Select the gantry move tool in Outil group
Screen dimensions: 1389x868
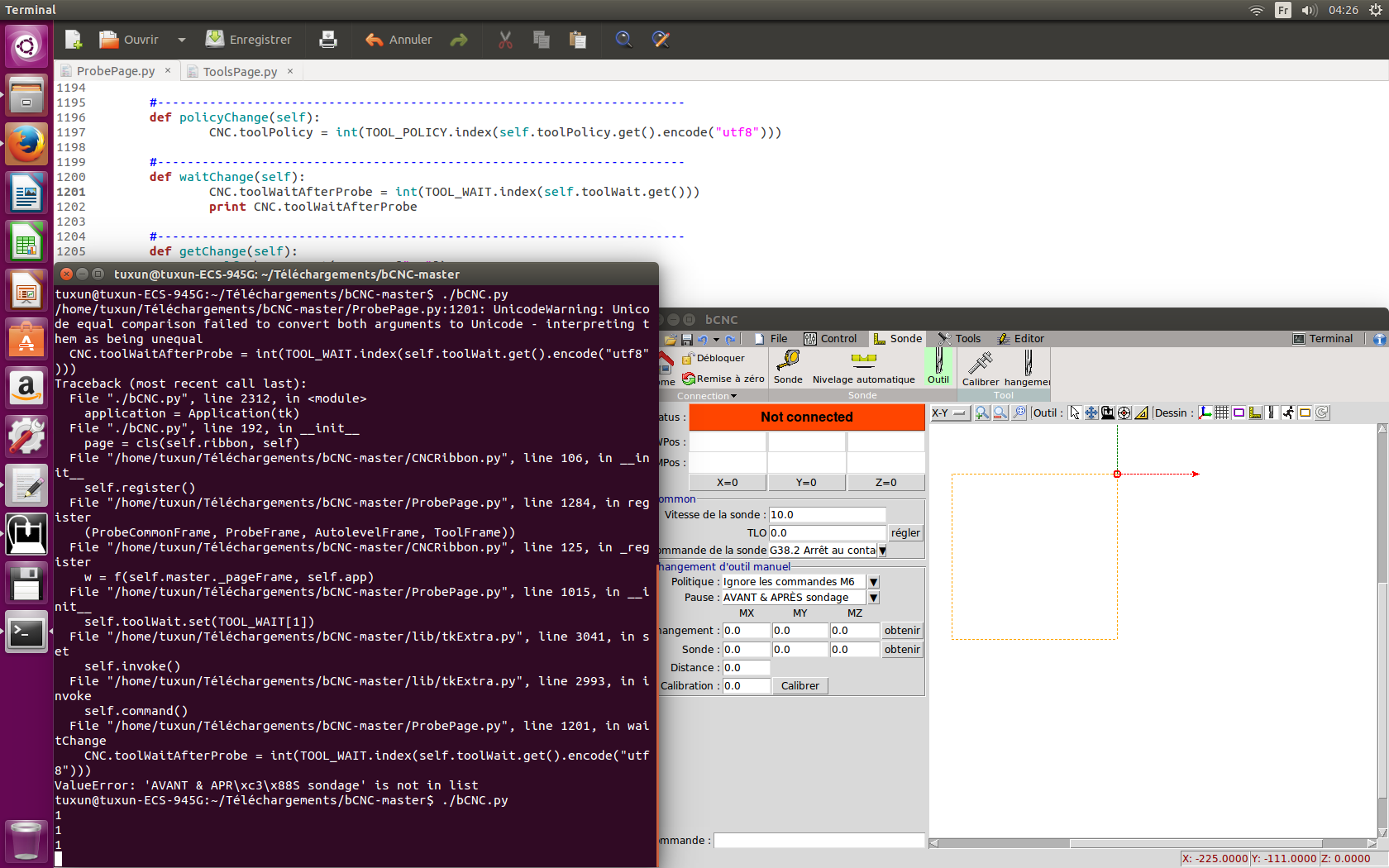1108,413
